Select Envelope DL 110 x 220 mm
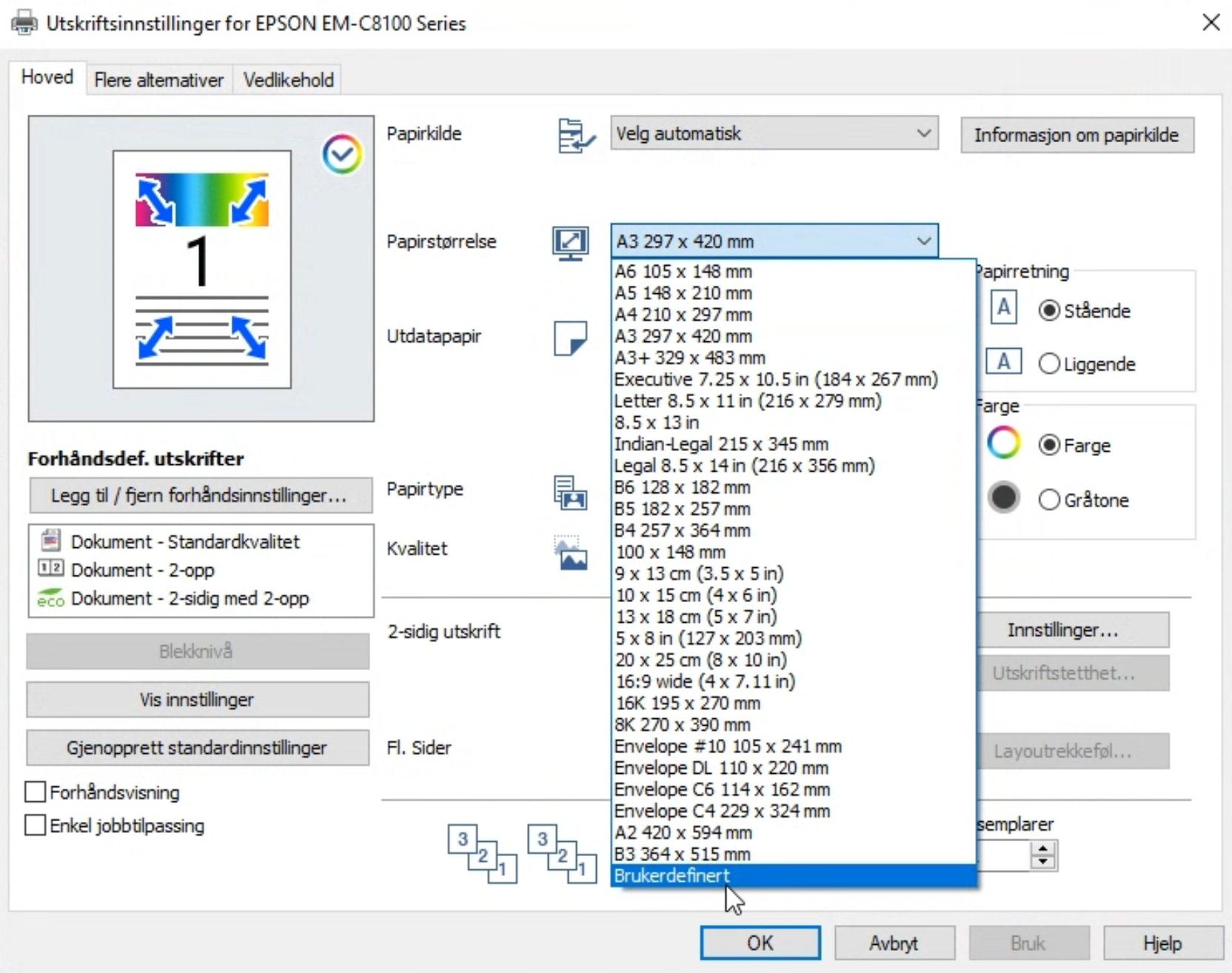The image size is (1232, 973). pos(794,767)
